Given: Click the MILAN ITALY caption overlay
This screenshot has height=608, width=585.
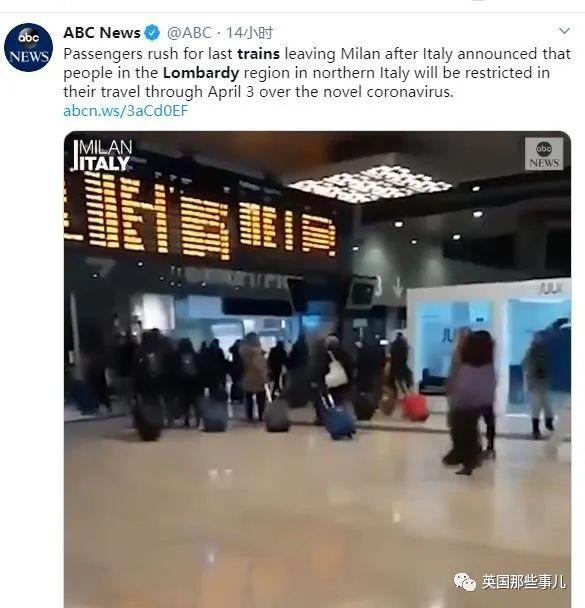Looking at the screenshot, I should [102, 155].
